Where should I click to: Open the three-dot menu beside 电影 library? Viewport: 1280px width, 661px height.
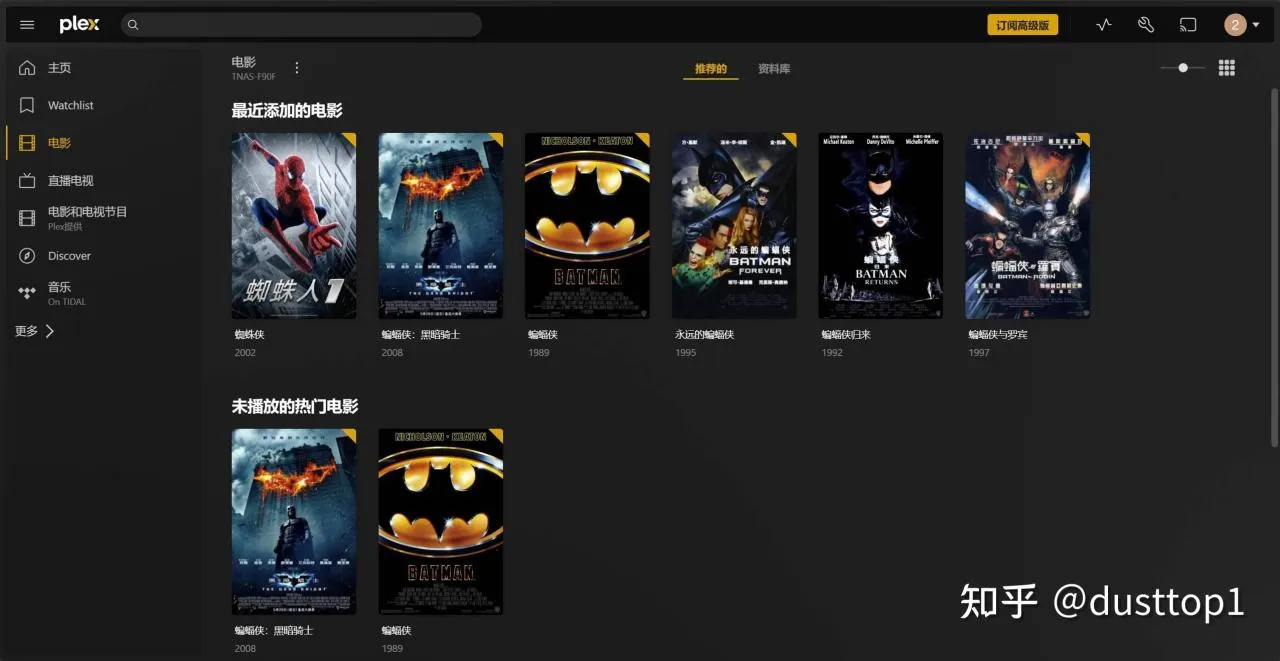(x=297, y=68)
